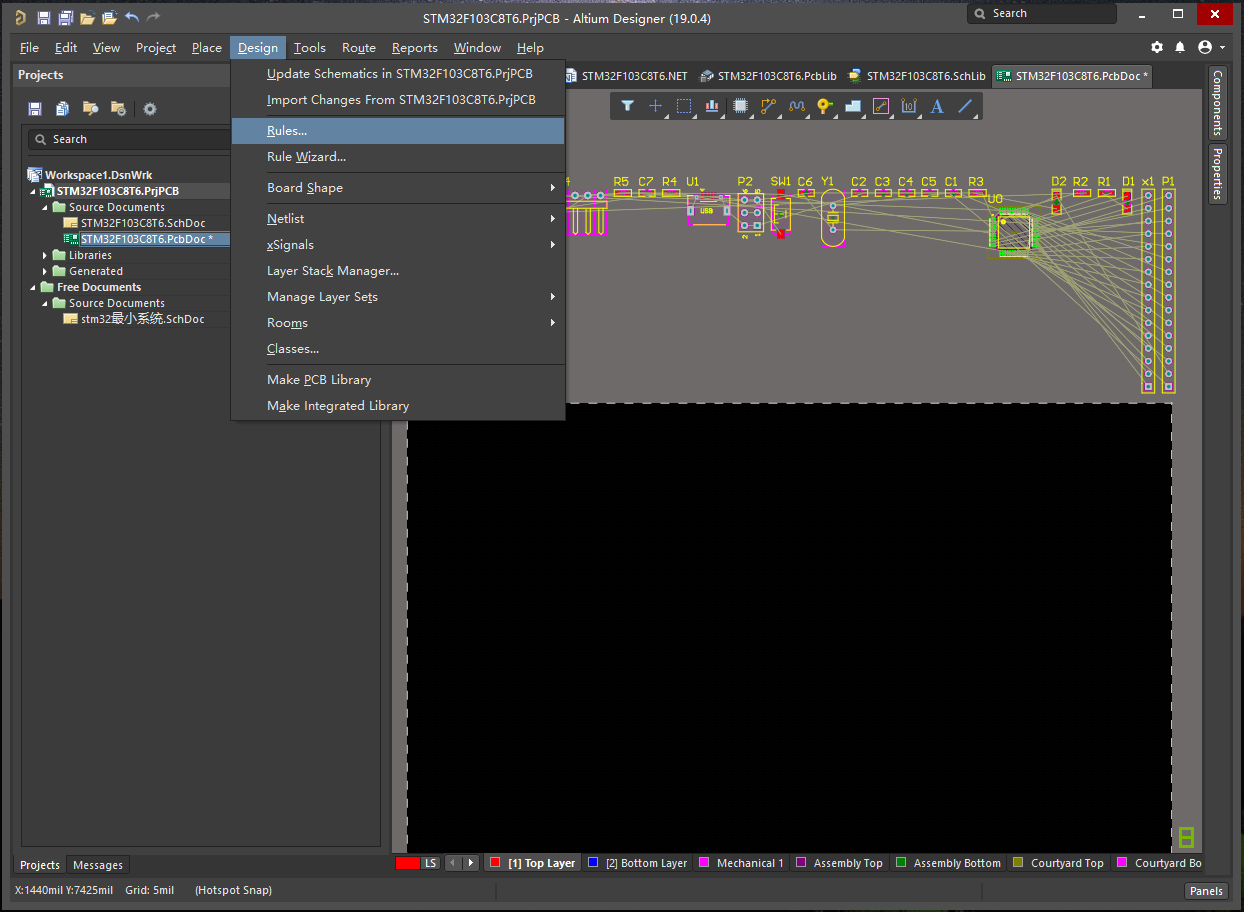Open Rooms submenu
Viewport: 1244px width, 912px height.
click(398, 323)
